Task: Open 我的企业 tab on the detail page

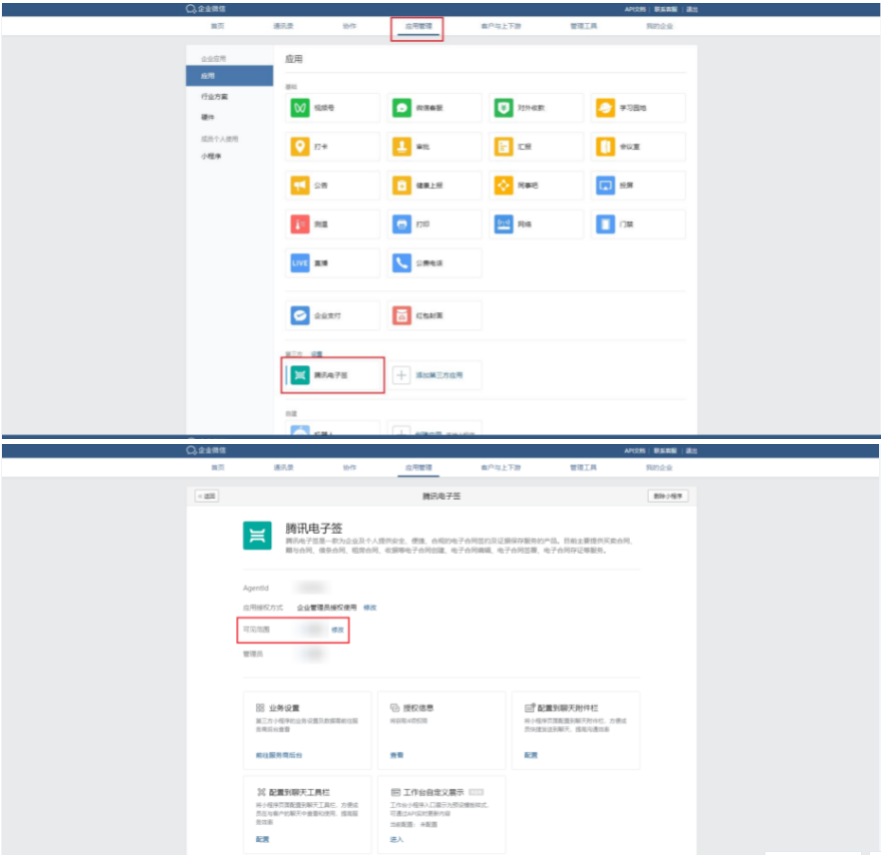Action: pos(659,467)
